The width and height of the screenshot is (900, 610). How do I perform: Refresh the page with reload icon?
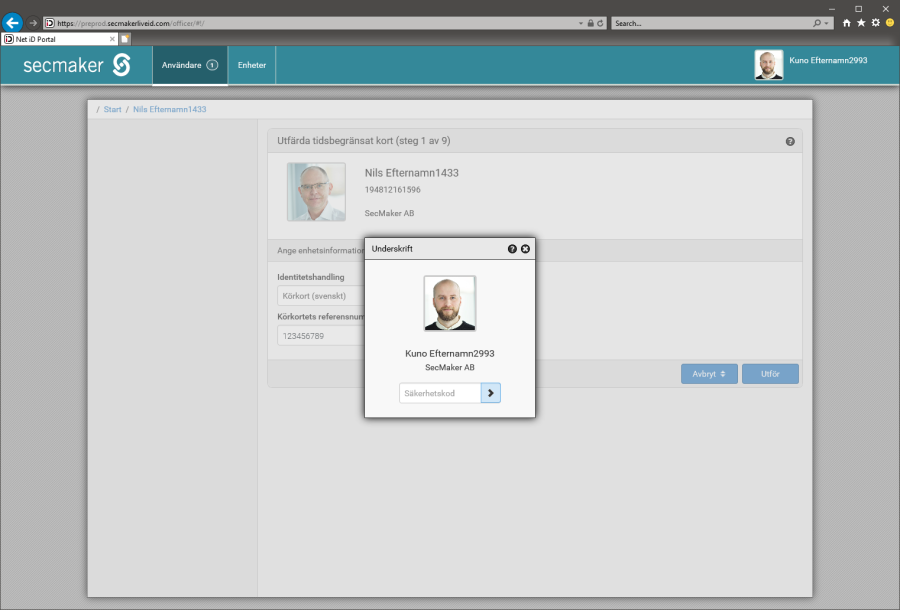(x=600, y=22)
